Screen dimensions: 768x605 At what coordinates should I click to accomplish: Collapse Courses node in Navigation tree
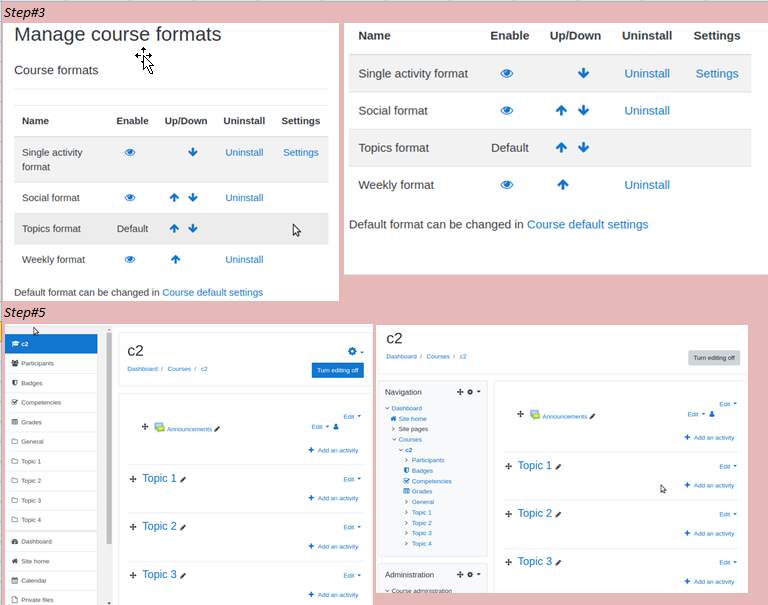tap(394, 439)
